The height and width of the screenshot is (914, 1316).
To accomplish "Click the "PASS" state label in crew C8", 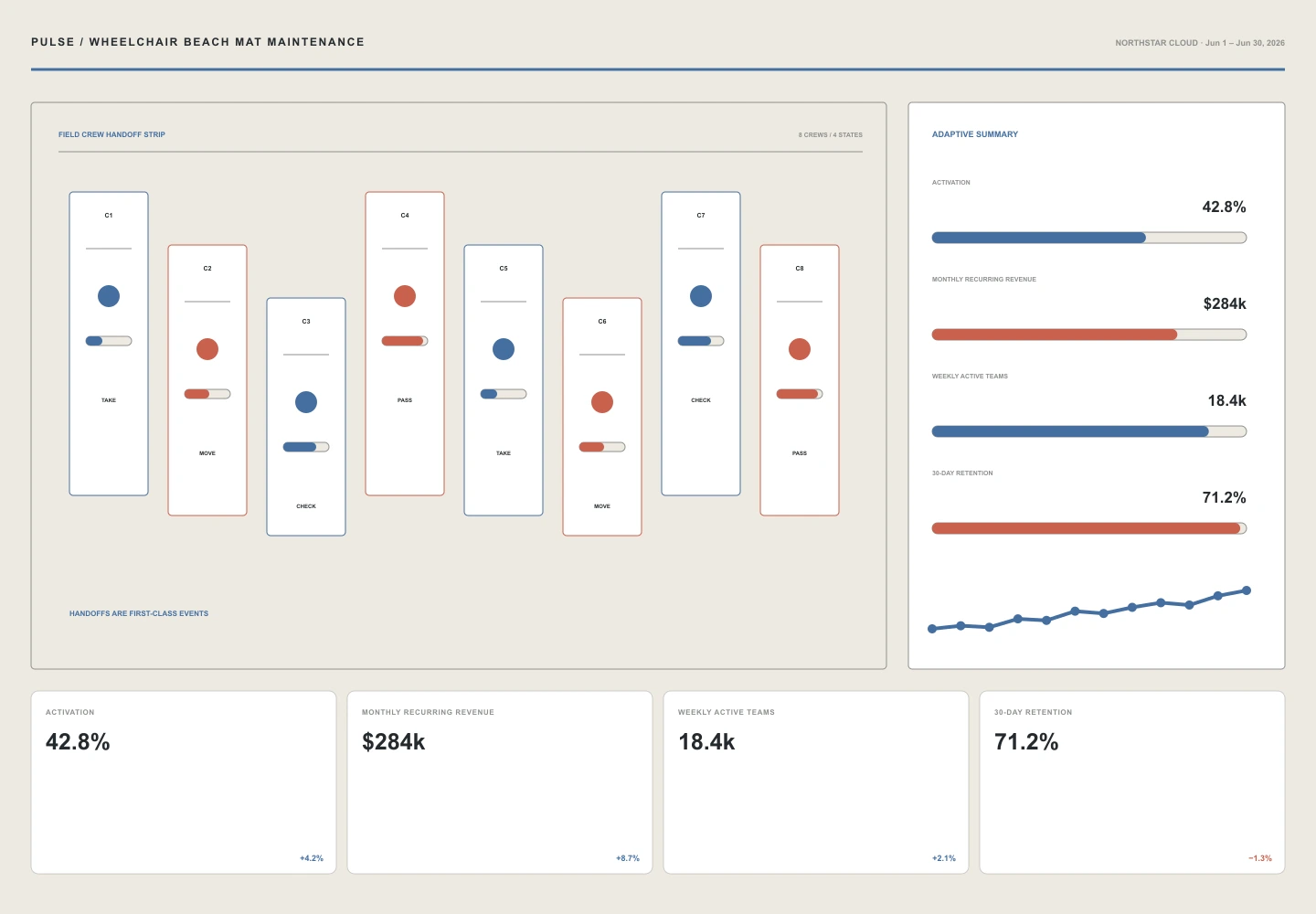I will 800,453.
